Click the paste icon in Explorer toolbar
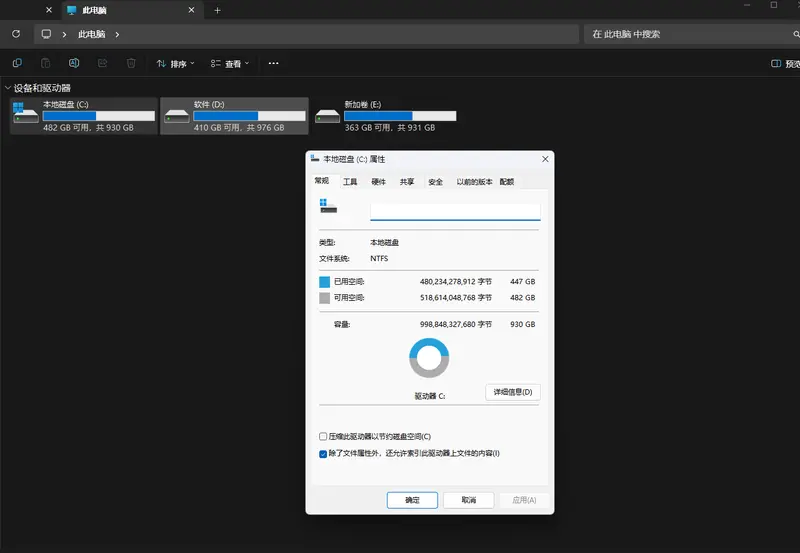Image resolution: width=800 pixels, height=553 pixels. [45, 63]
